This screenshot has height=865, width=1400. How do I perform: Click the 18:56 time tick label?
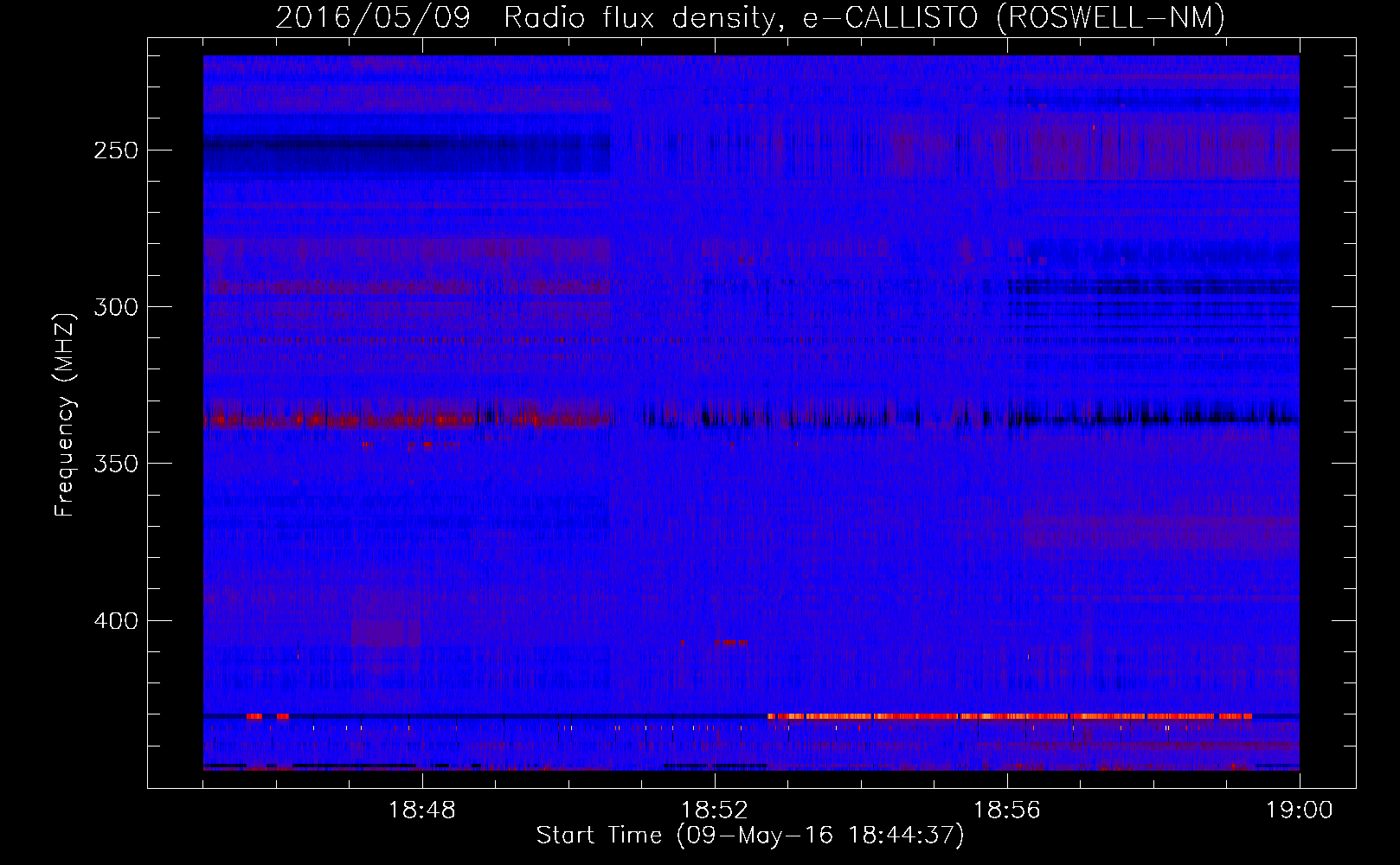click(1007, 811)
